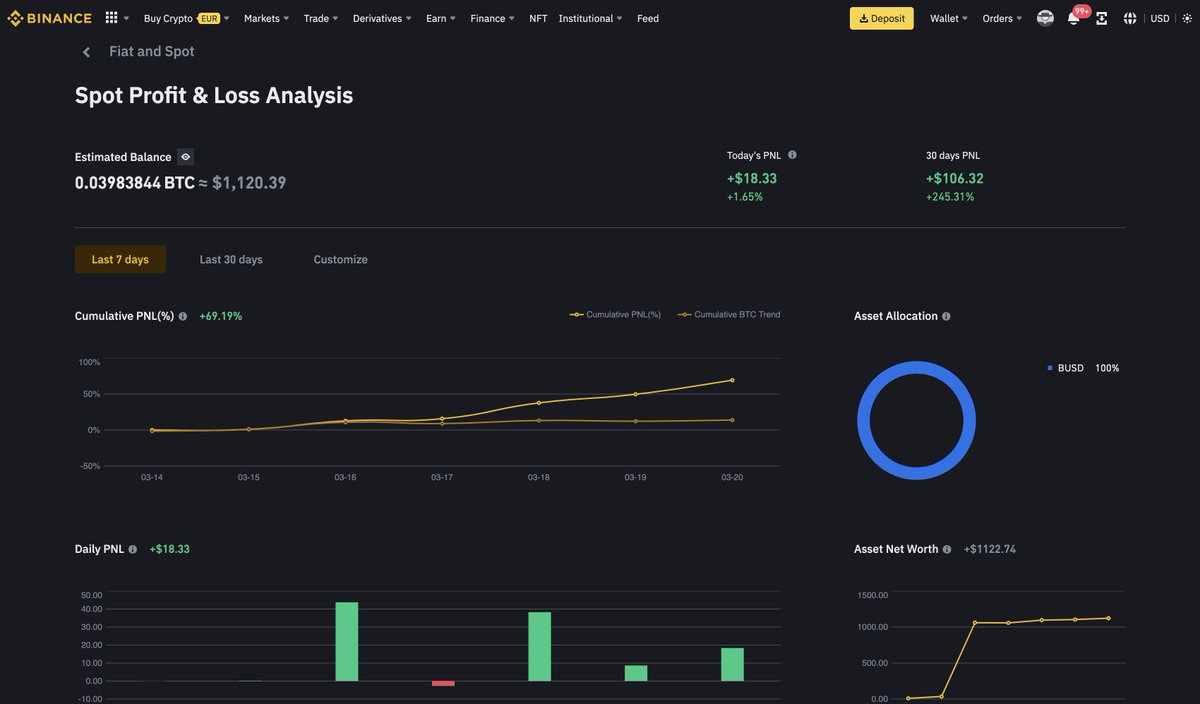1200x704 pixels.
Task: Go back using the Fiat and Spot arrow
Action: tap(86, 52)
